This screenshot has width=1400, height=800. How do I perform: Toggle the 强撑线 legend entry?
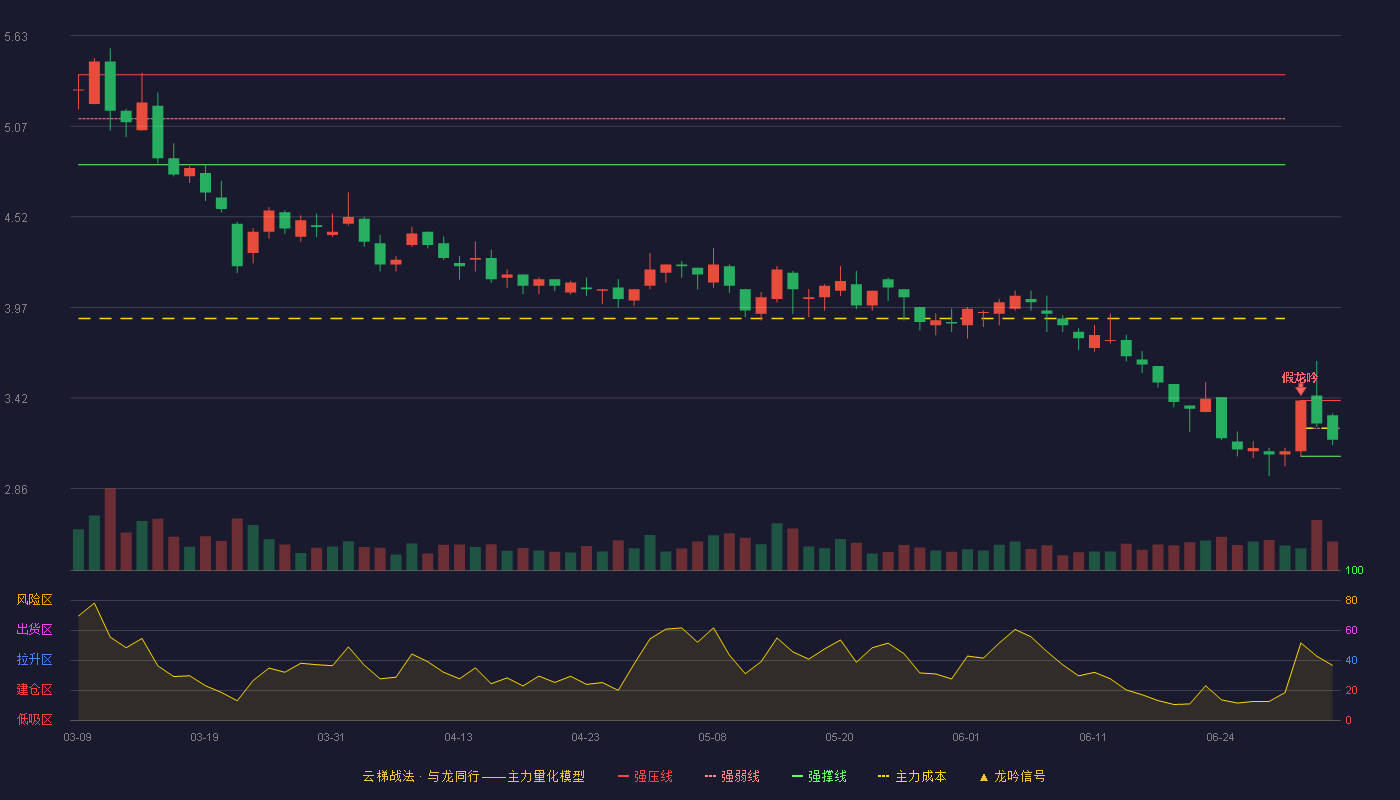819,776
